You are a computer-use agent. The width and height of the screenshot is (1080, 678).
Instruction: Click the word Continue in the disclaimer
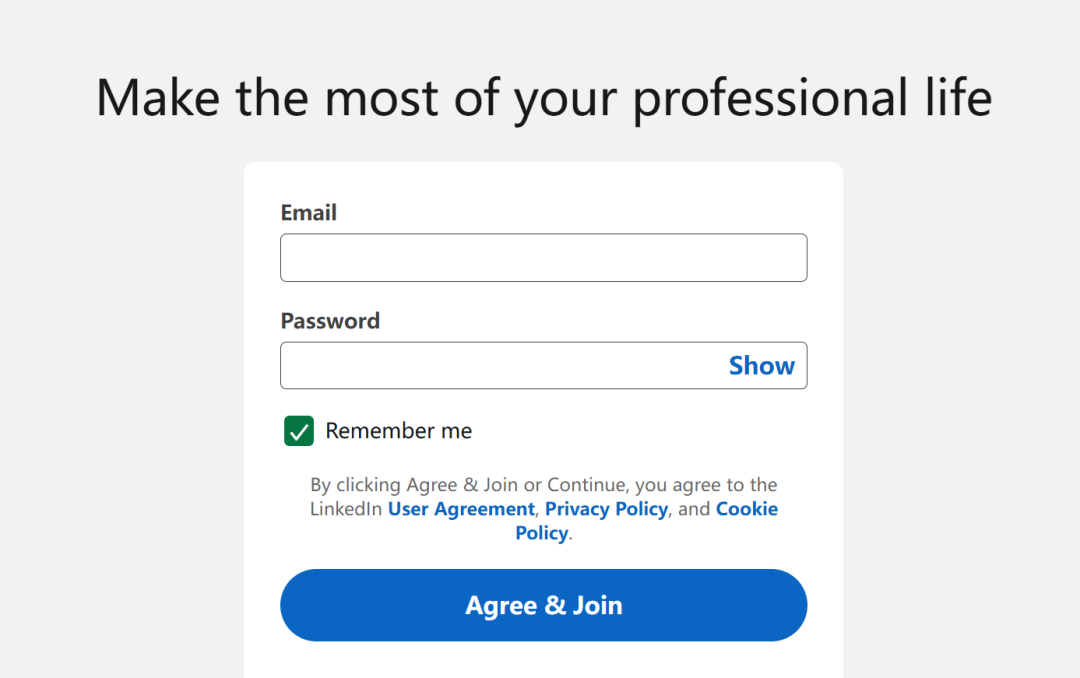(587, 485)
